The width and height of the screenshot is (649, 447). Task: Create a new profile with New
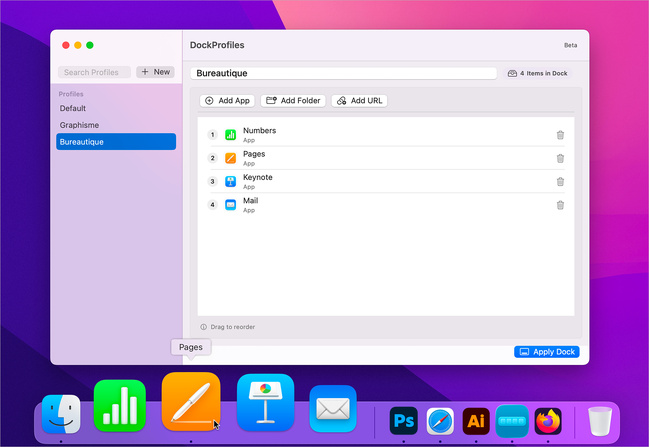point(156,72)
